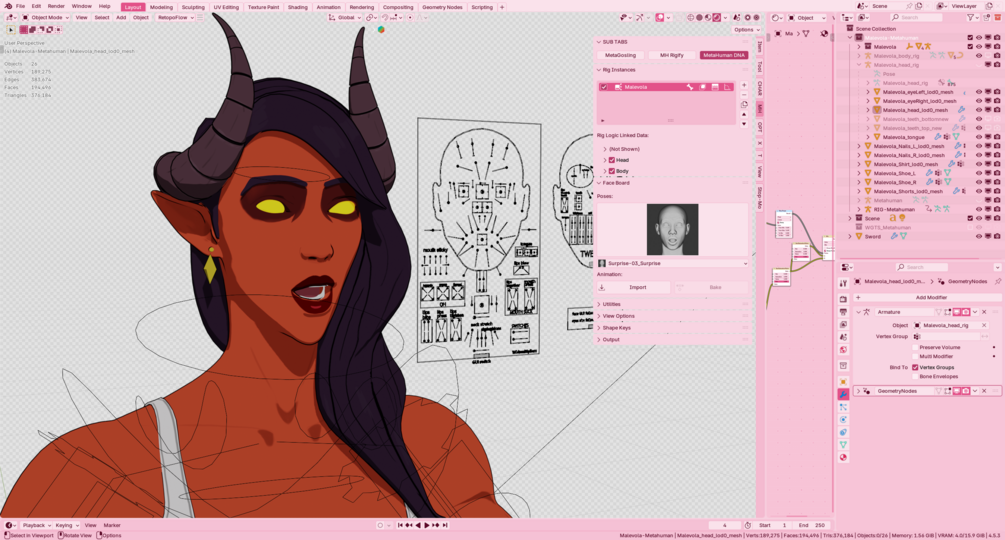Expand the GeometryNodes modifier panel
The height and width of the screenshot is (540, 1005).
(x=858, y=391)
